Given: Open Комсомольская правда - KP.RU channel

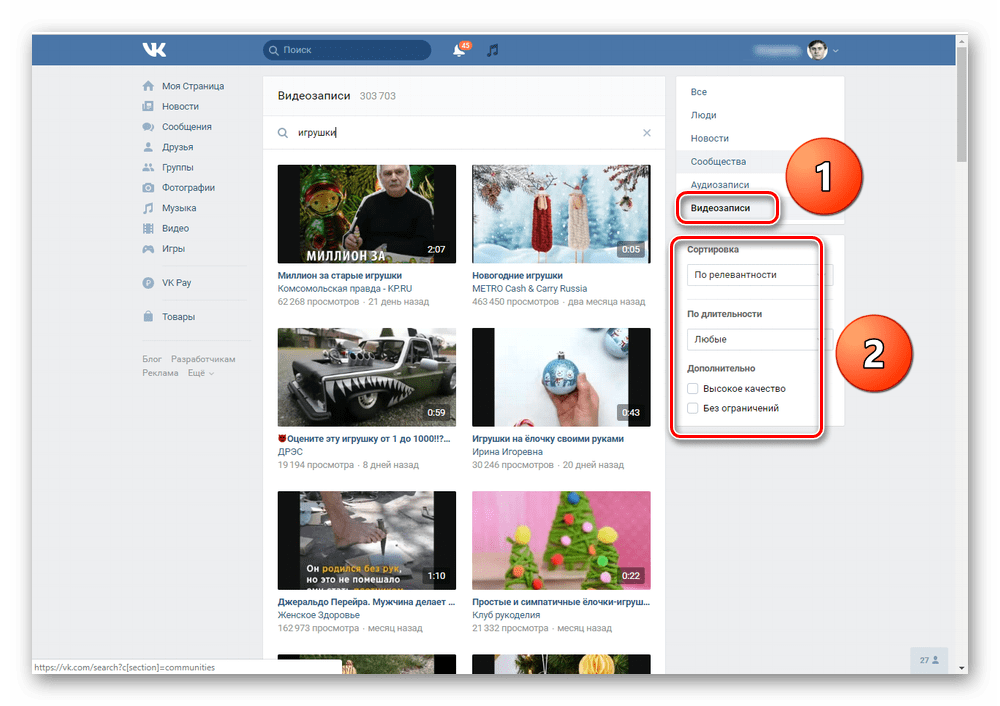Looking at the screenshot, I should coord(345,289).
